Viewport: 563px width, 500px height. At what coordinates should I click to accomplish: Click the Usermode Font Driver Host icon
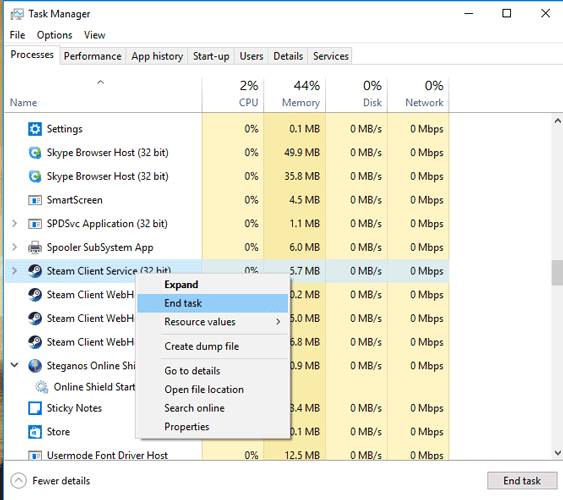(35, 455)
